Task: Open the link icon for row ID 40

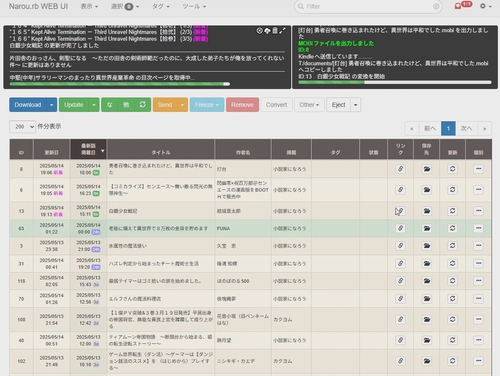Action: (x=400, y=340)
